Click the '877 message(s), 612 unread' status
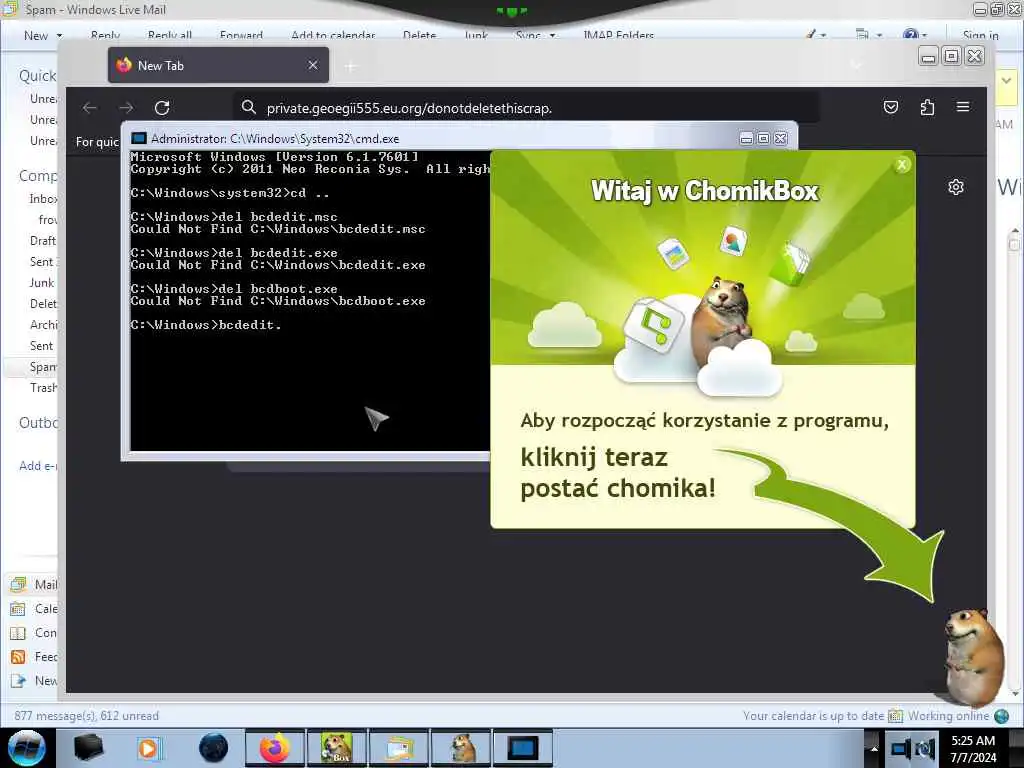This screenshot has height=768, width=1024. coord(87,716)
